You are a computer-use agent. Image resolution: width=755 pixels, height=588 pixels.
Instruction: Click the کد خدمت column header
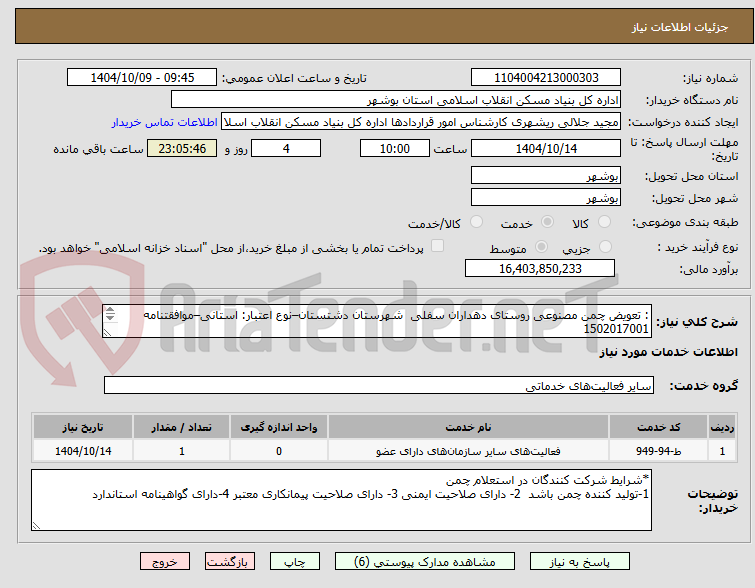658,427
